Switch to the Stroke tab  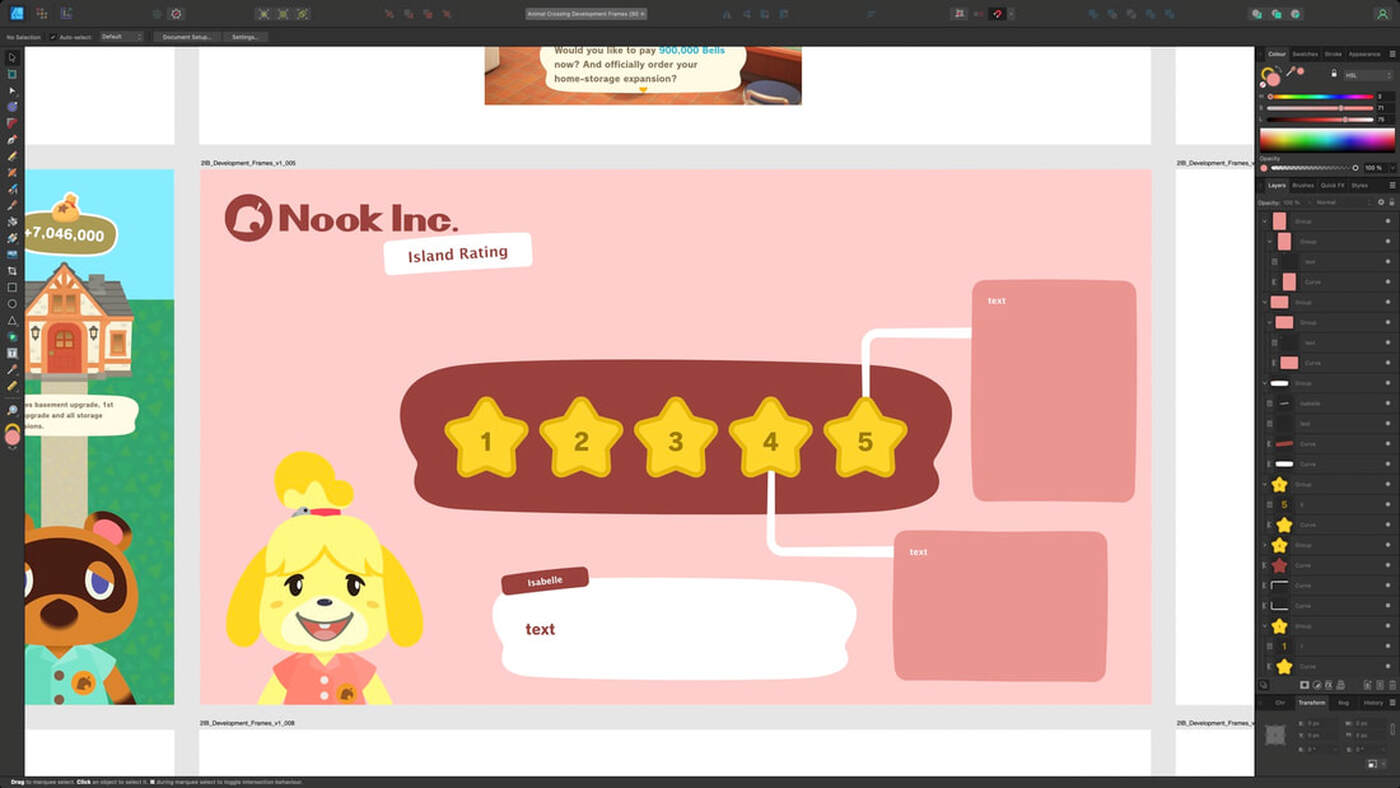(x=1333, y=54)
